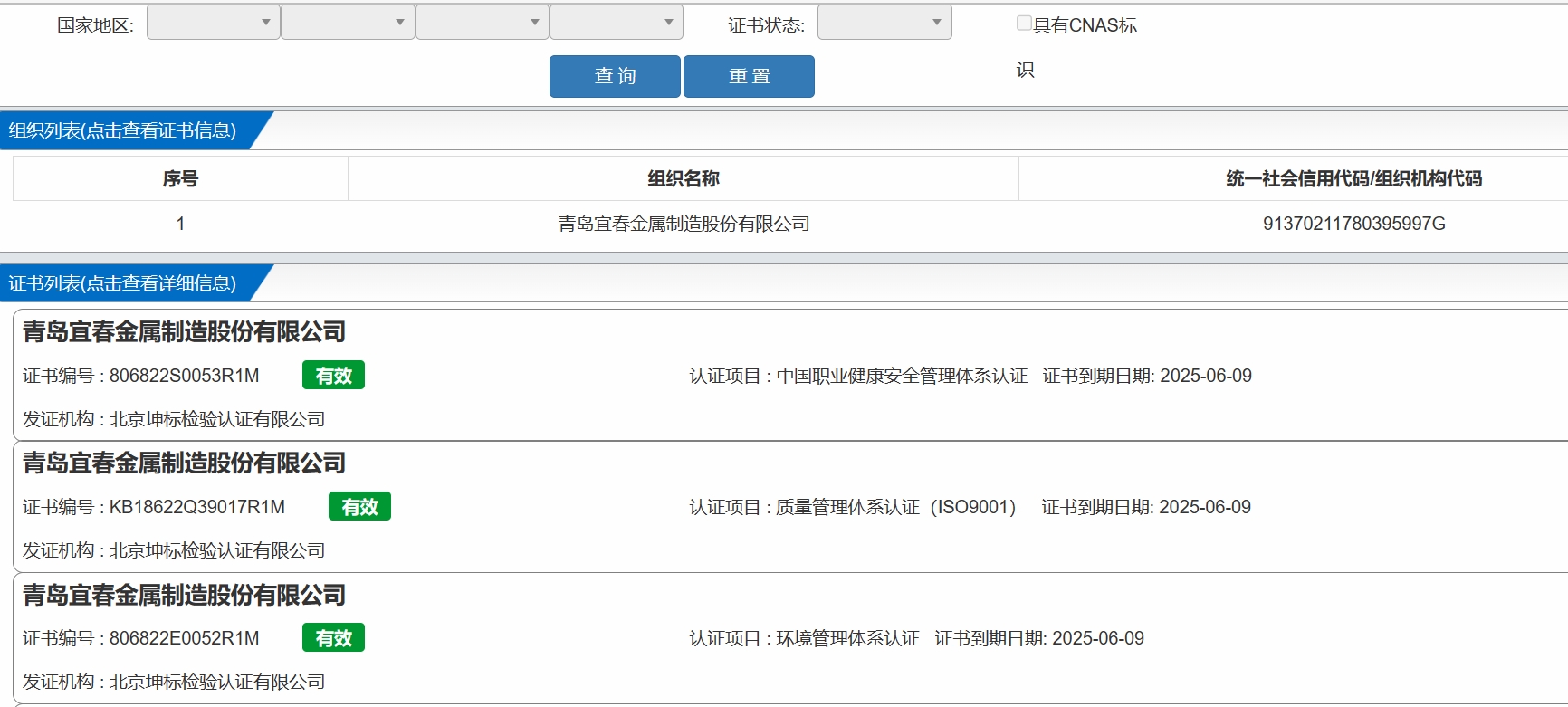Image resolution: width=1568 pixels, height=707 pixels.
Task: Click 发证机构 line under certificate 806822S0053R1M
Action: (174, 419)
